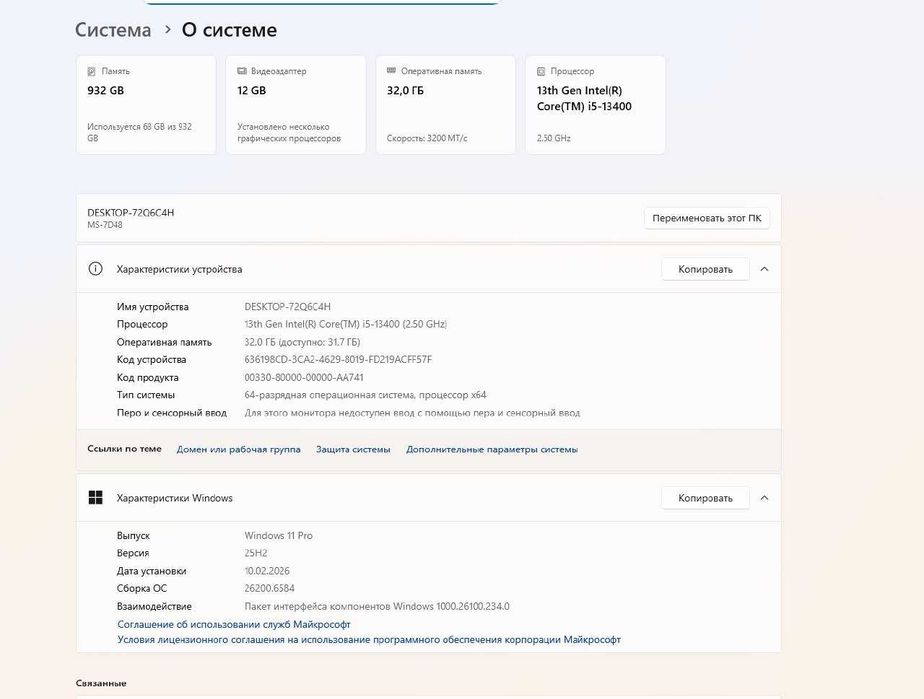Open the 932 GB storage card

[146, 105]
